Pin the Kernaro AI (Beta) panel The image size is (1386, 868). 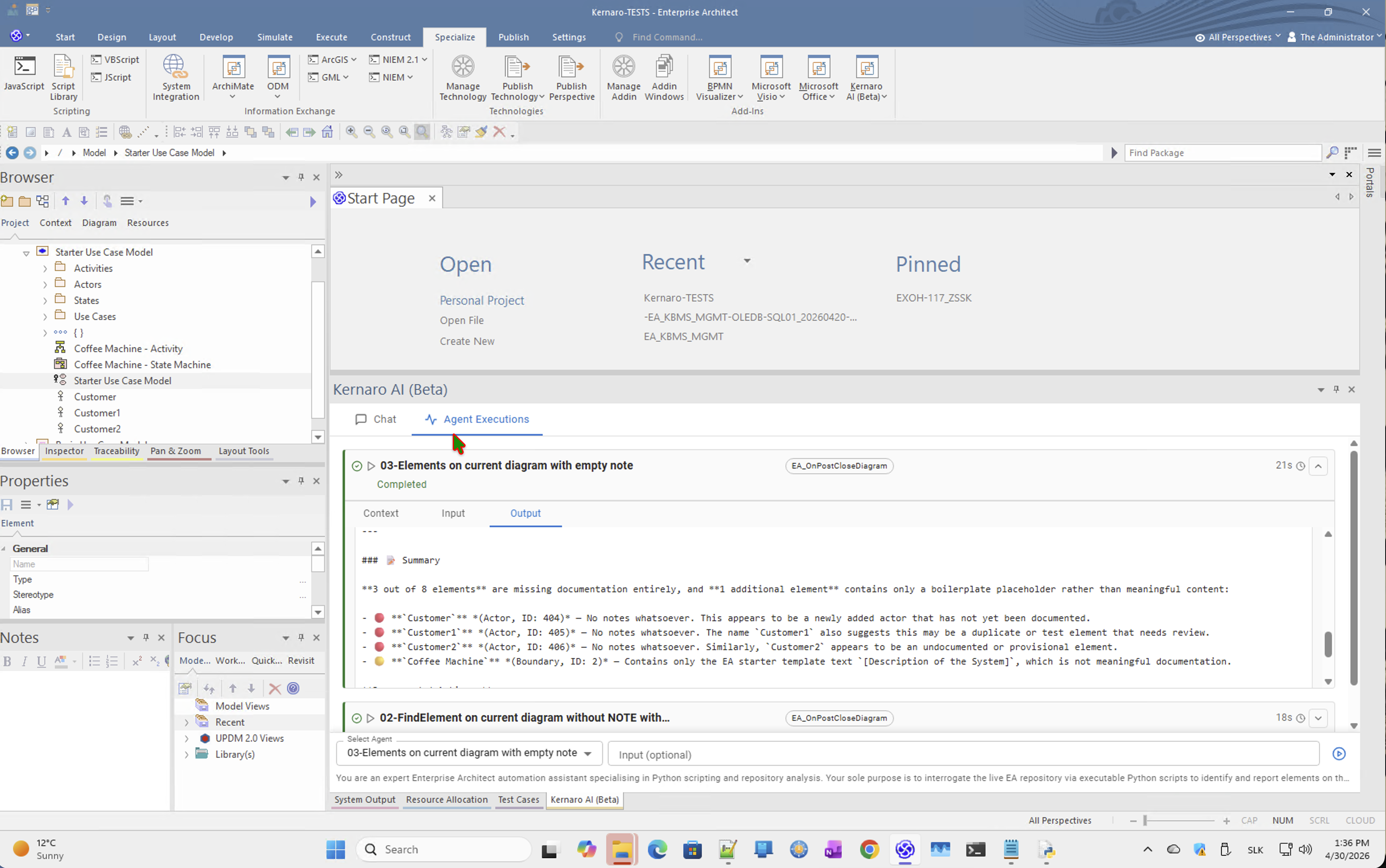point(1336,389)
